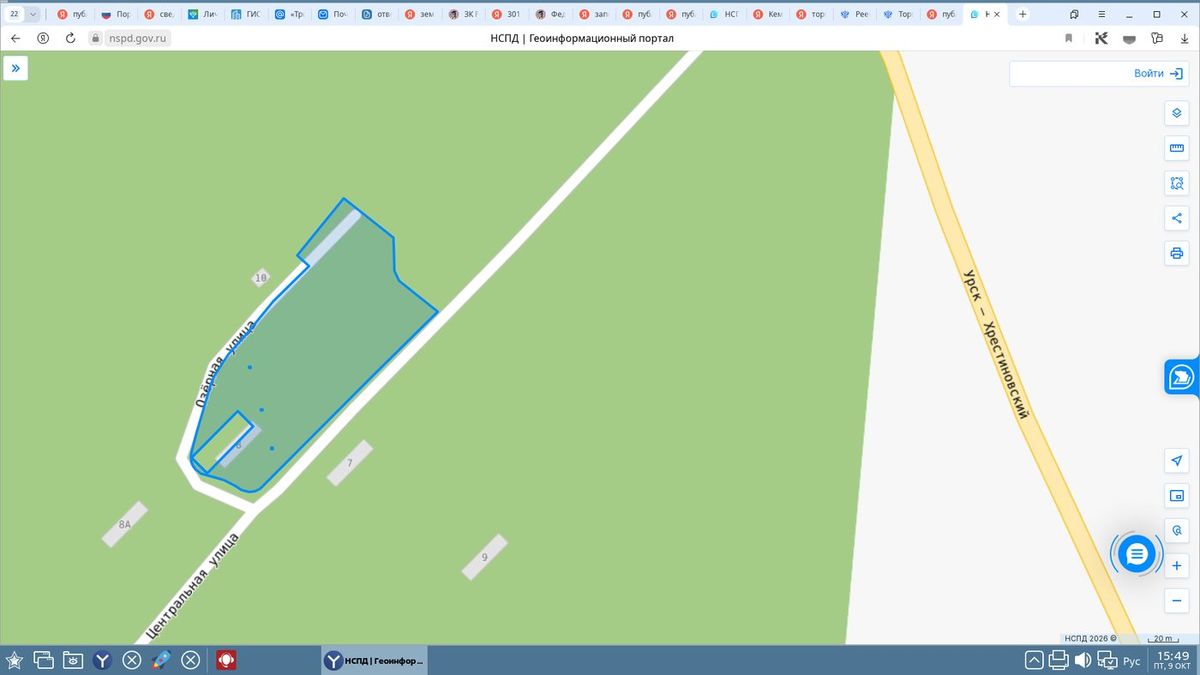Open the map layers panel
The height and width of the screenshot is (675, 1200).
pos(1177,113)
